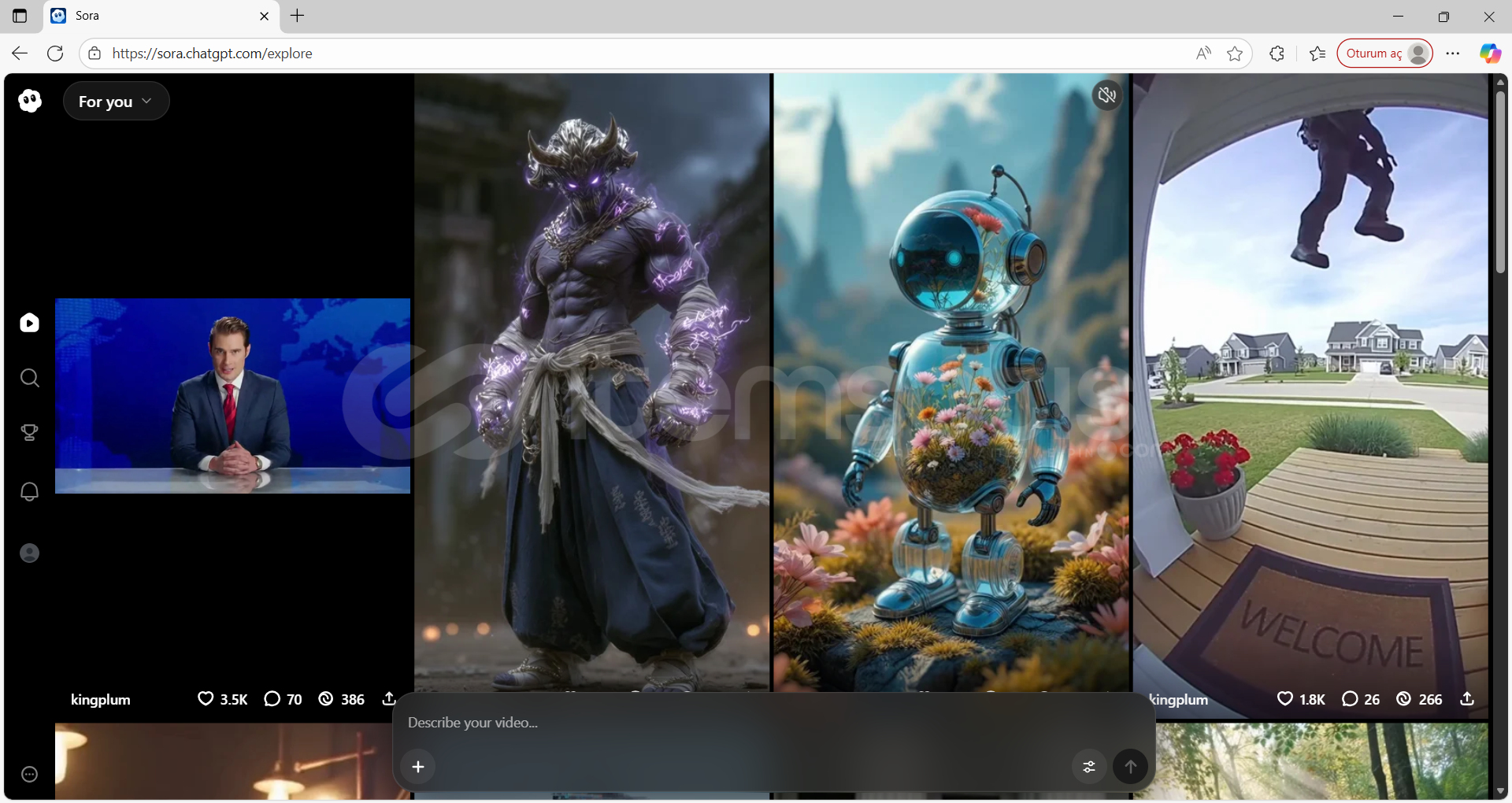Open the trophy leaderboard sidebar icon
The image size is (1512, 803).
30,433
